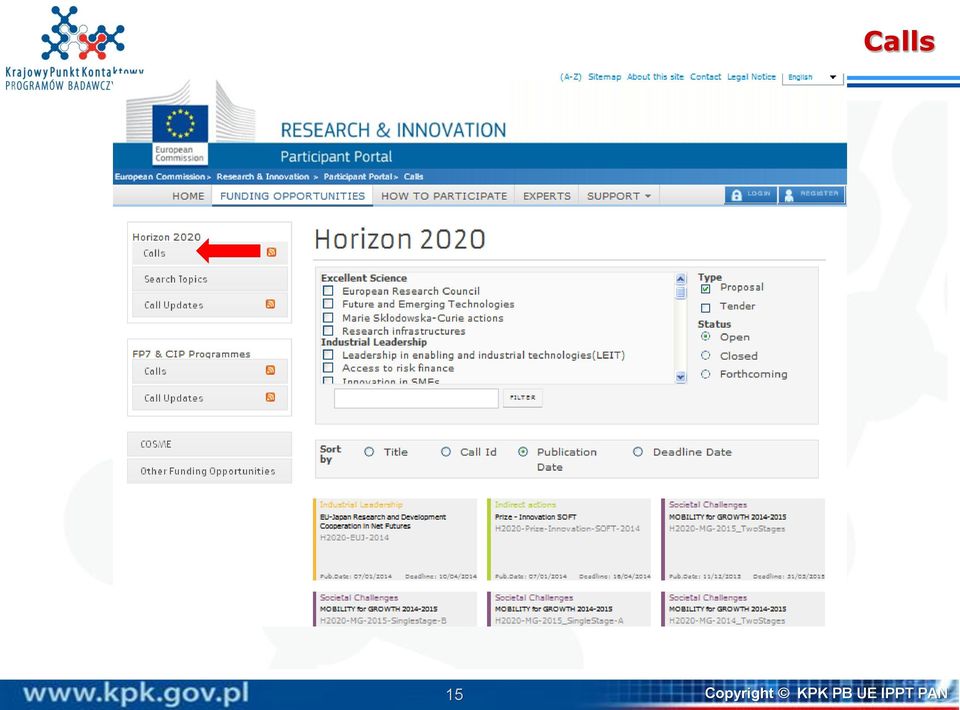960x710 pixels.
Task: Click the REGISTER button
Action: tap(812, 195)
